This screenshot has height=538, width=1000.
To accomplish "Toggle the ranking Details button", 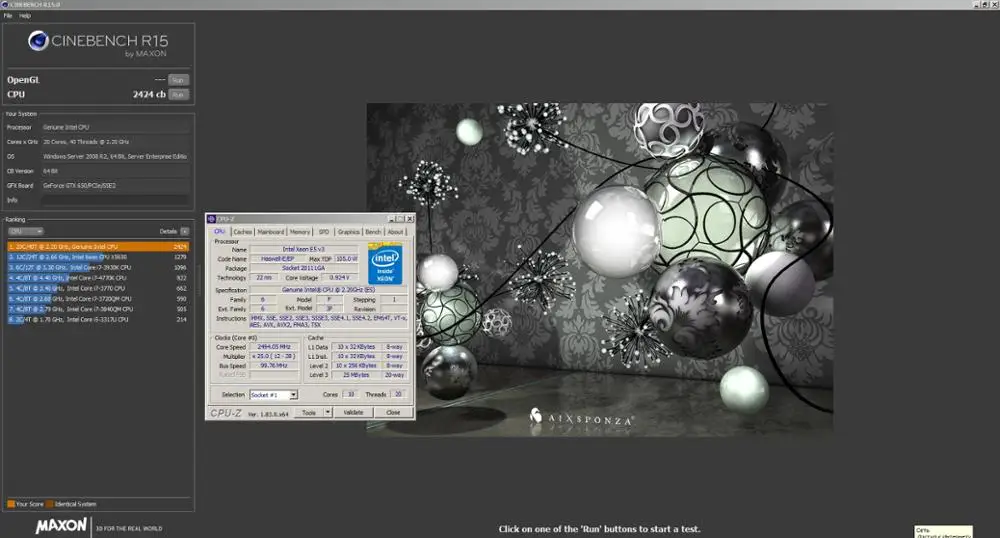I will pyautogui.click(x=184, y=231).
